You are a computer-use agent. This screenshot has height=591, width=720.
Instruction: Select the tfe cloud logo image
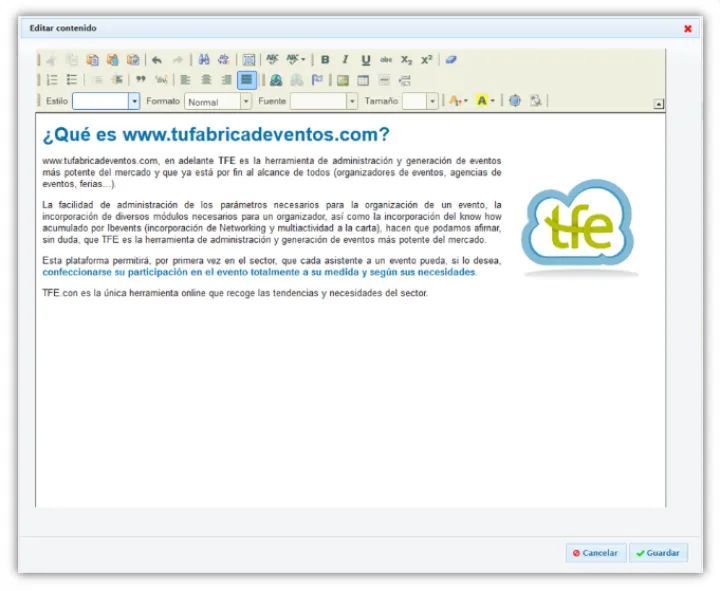pyautogui.click(x=580, y=228)
